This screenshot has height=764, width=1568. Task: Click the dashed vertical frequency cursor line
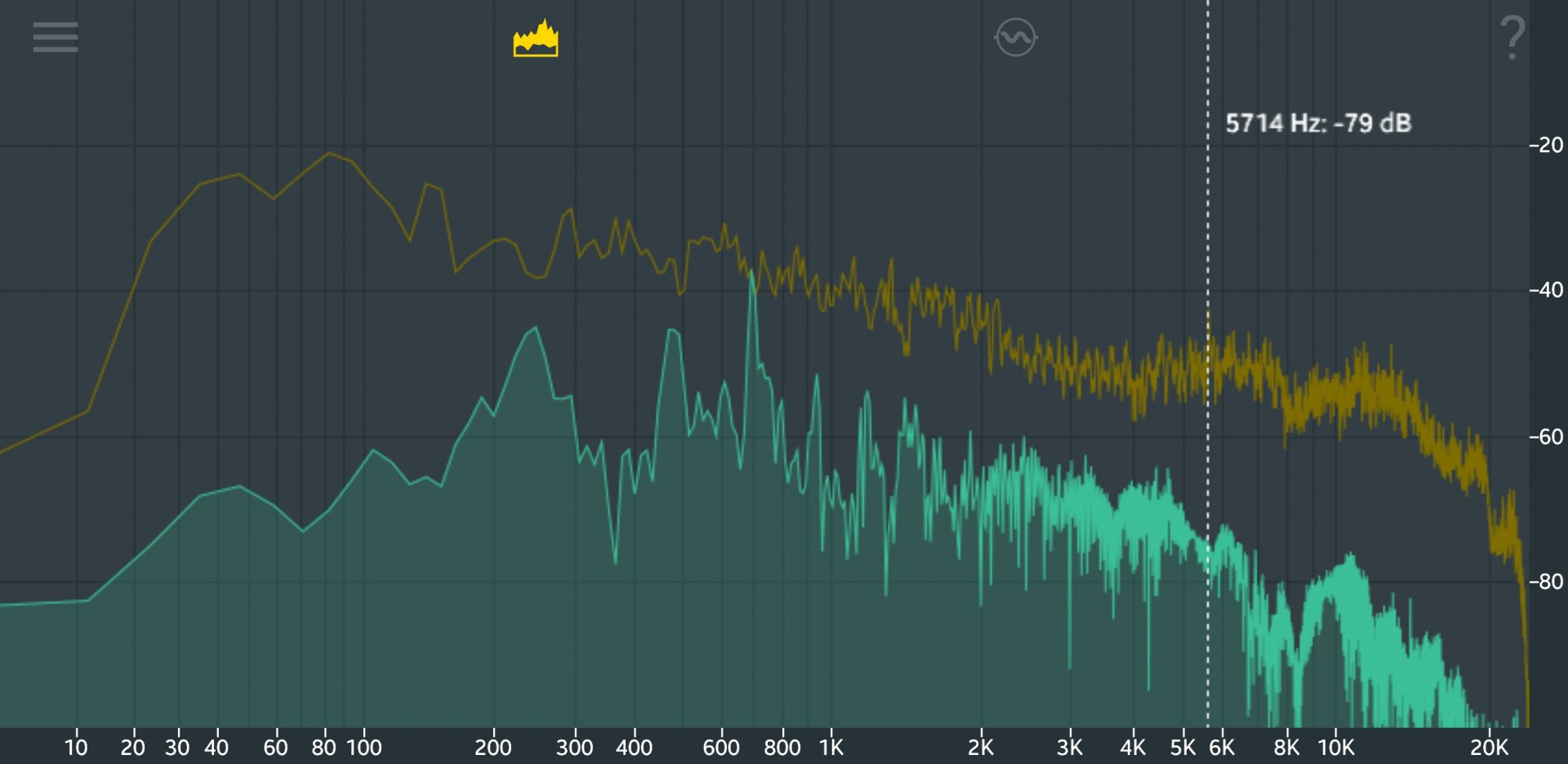[1208, 245]
